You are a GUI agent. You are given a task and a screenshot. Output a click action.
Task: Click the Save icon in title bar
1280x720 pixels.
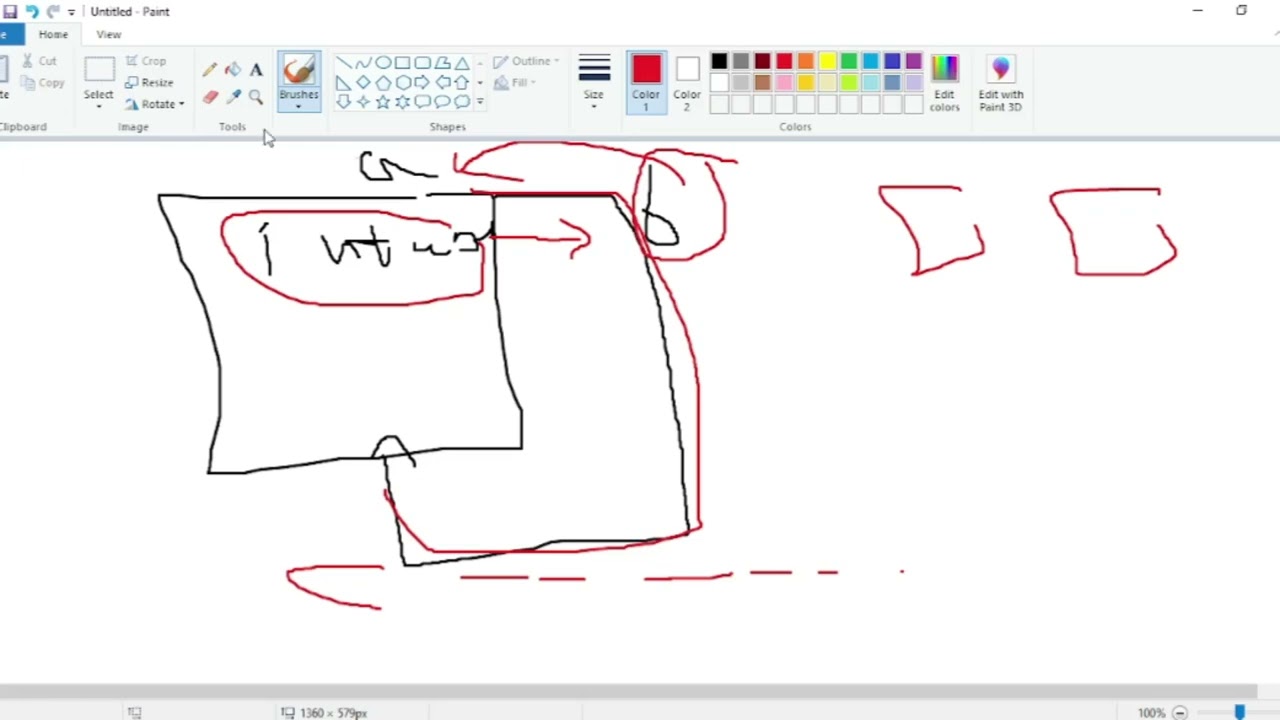point(10,12)
